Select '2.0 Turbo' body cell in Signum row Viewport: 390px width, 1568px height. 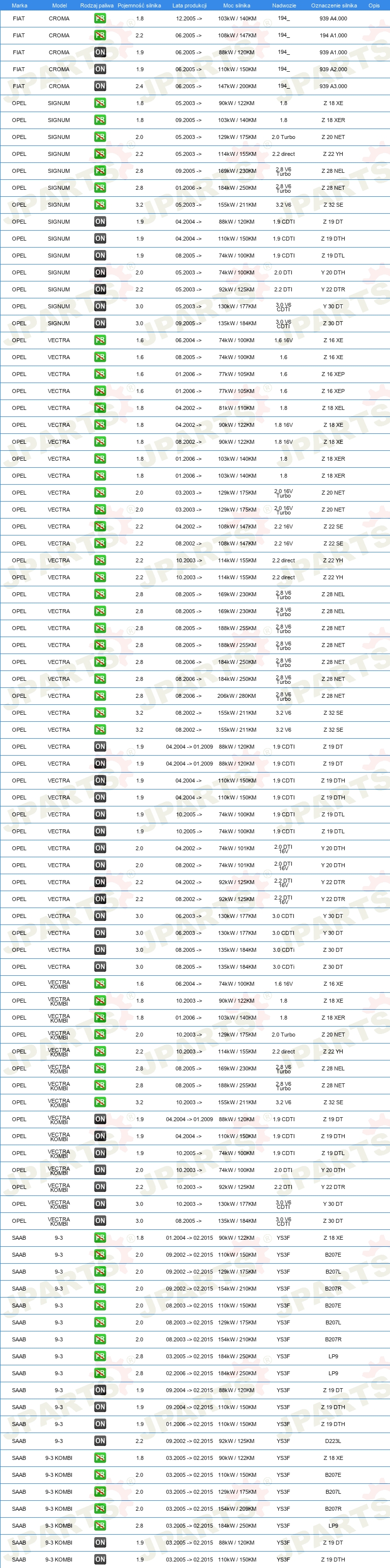(283, 137)
